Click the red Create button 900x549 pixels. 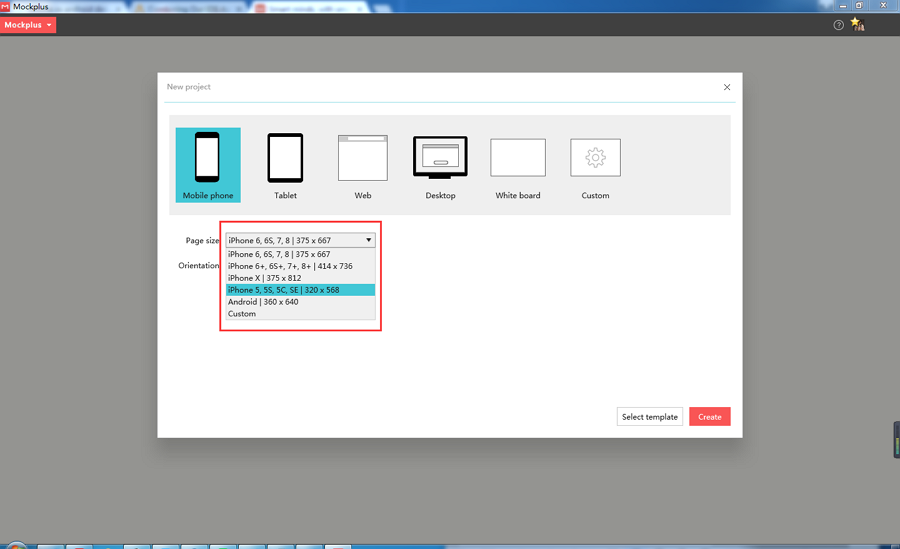pos(710,417)
